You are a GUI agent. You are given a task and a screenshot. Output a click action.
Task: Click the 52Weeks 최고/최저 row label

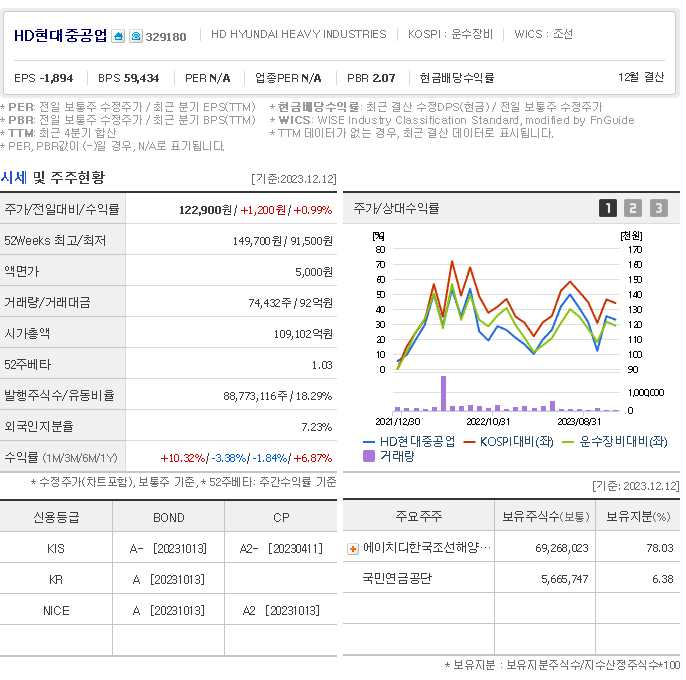point(55,241)
